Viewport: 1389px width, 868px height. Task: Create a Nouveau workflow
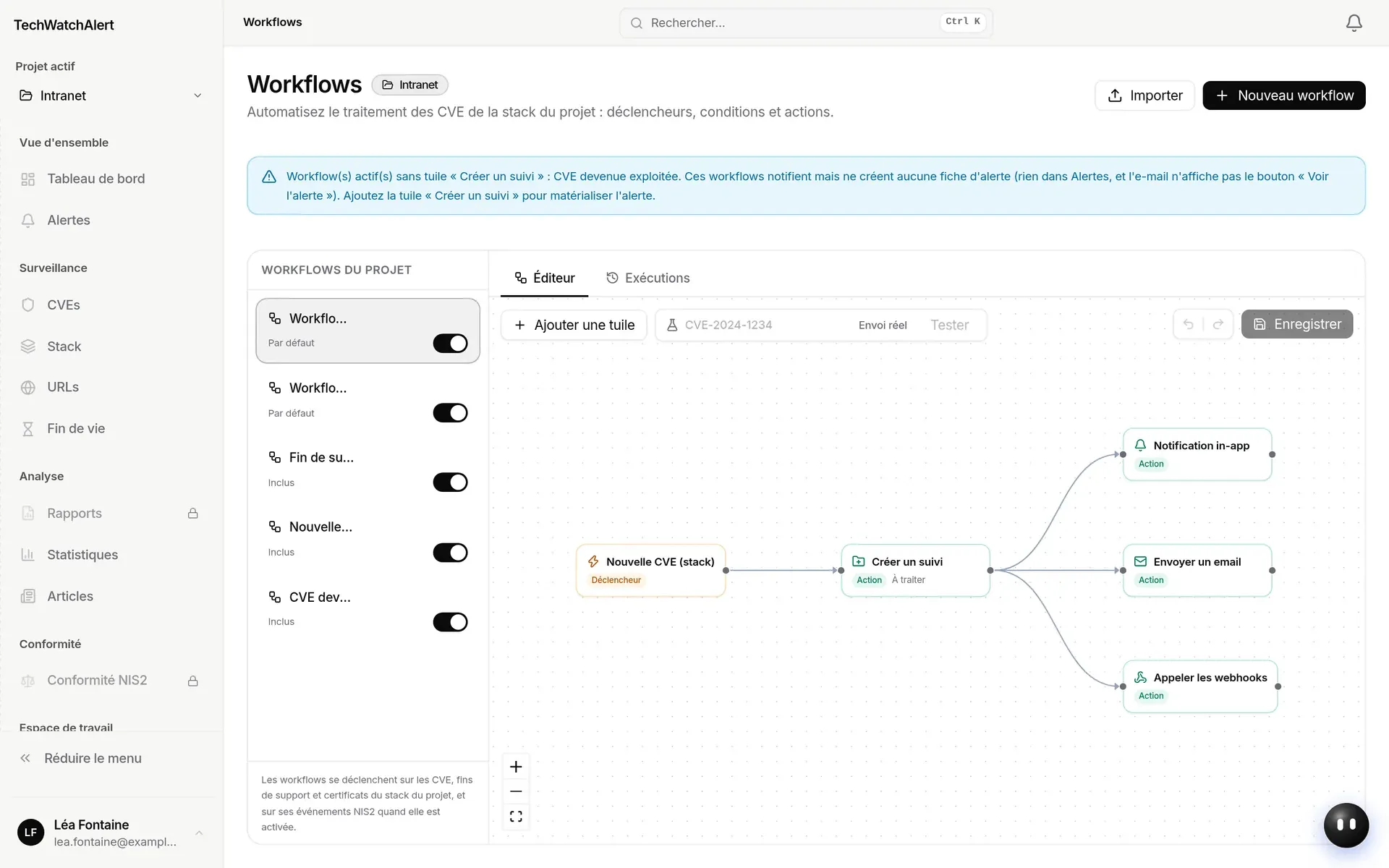pyautogui.click(x=1284, y=95)
